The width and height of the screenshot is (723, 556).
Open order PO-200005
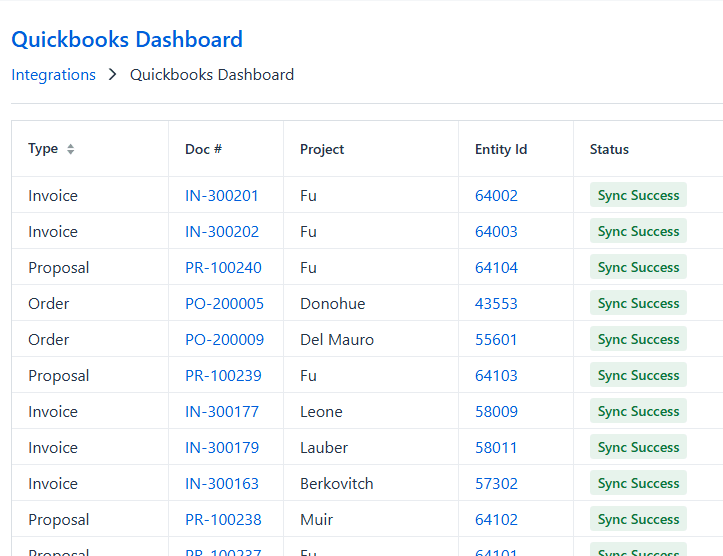tap(224, 303)
